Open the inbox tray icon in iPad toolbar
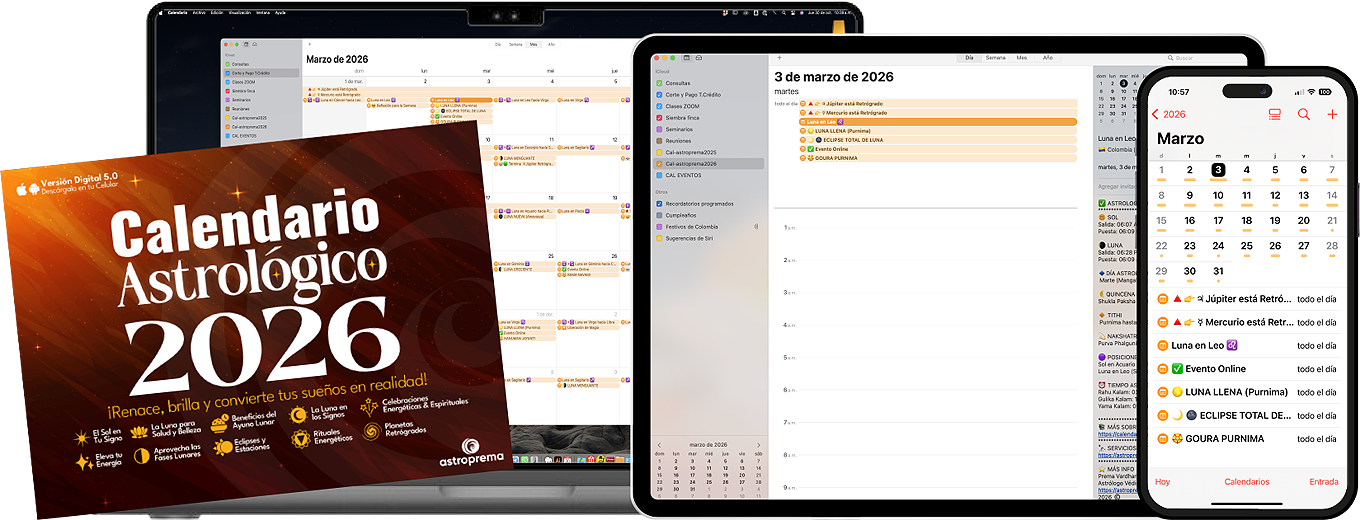 pyautogui.click(x=699, y=58)
